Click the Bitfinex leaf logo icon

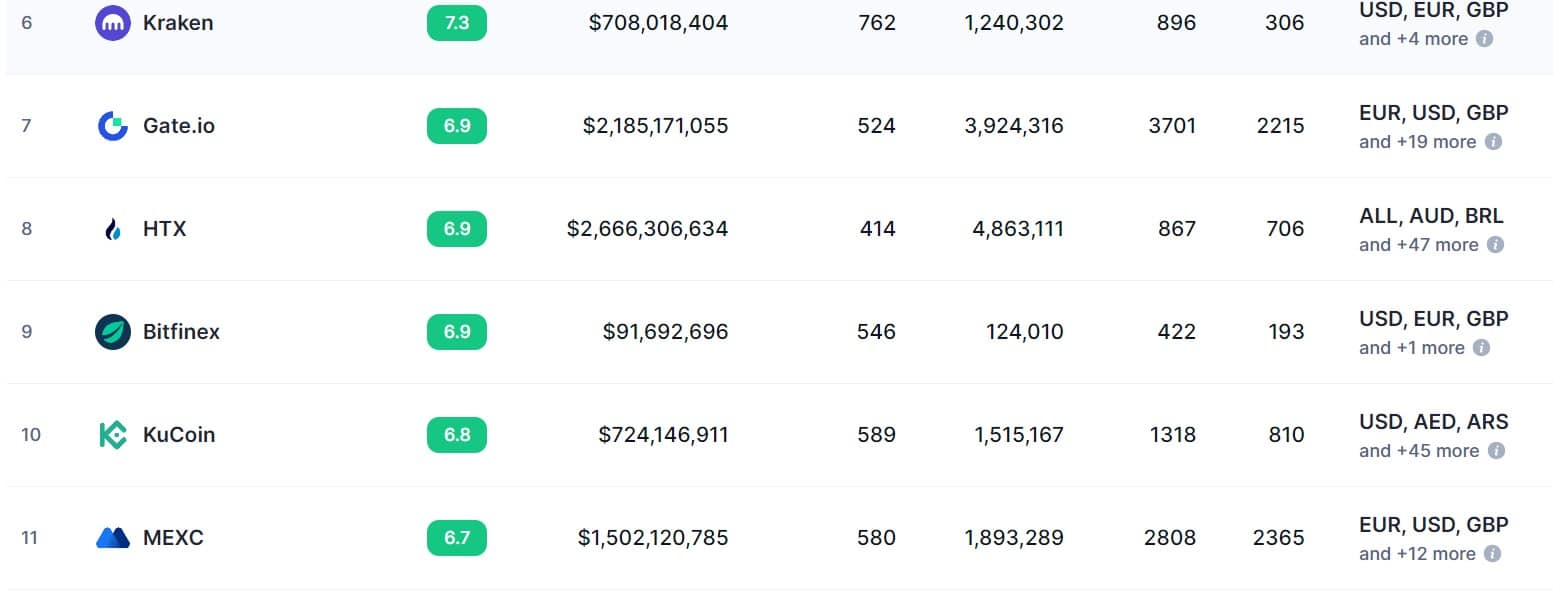click(113, 332)
